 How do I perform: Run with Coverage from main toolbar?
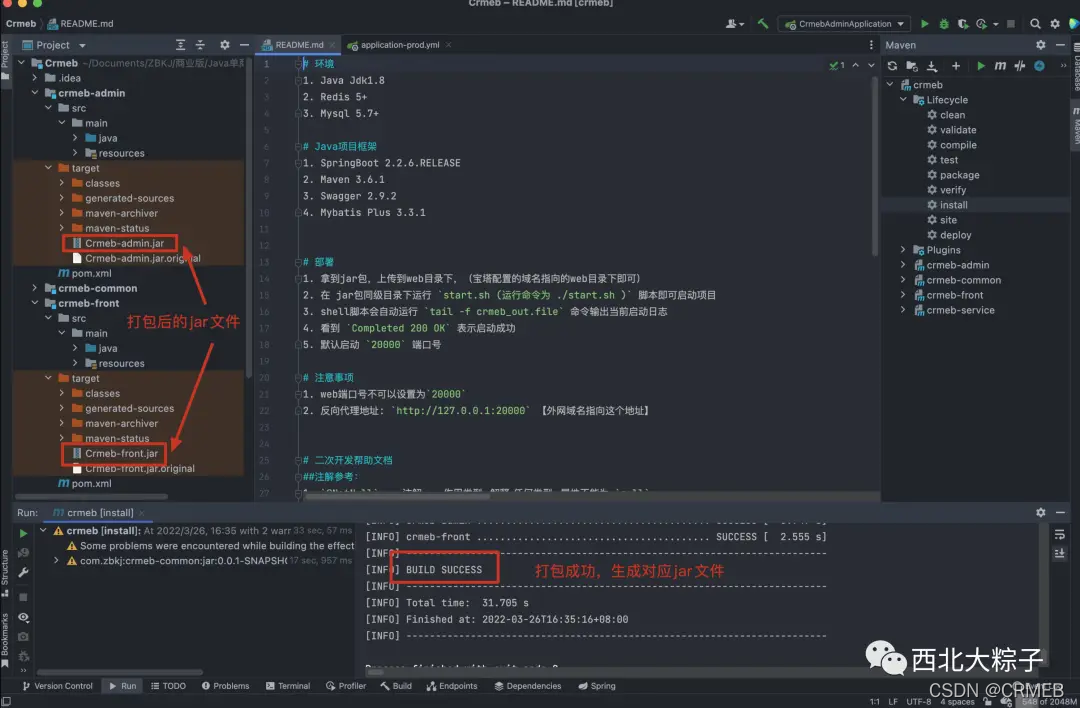point(962,23)
